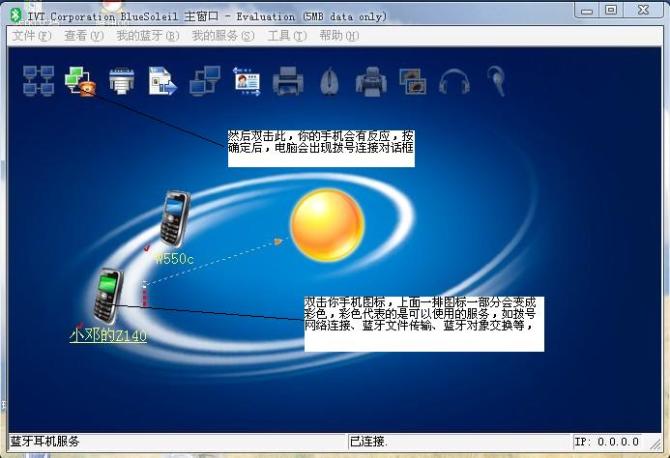This screenshot has height=458, width=670.
Task: Select the Bluetooth File Transfer service icon
Action: (x=162, y=81)
